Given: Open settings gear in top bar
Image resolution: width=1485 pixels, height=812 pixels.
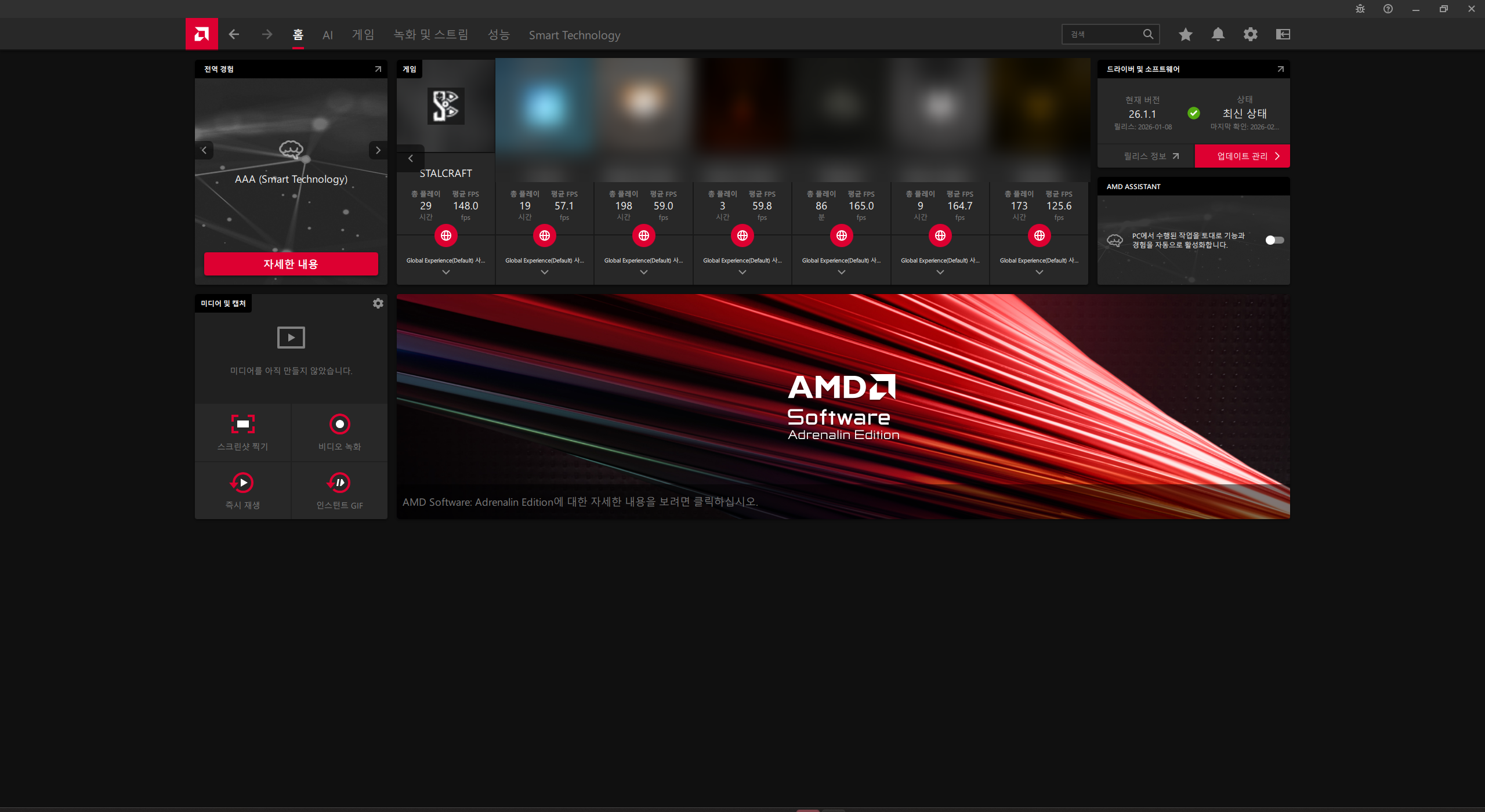Looking at the screenshot, I should (1250, 34).
